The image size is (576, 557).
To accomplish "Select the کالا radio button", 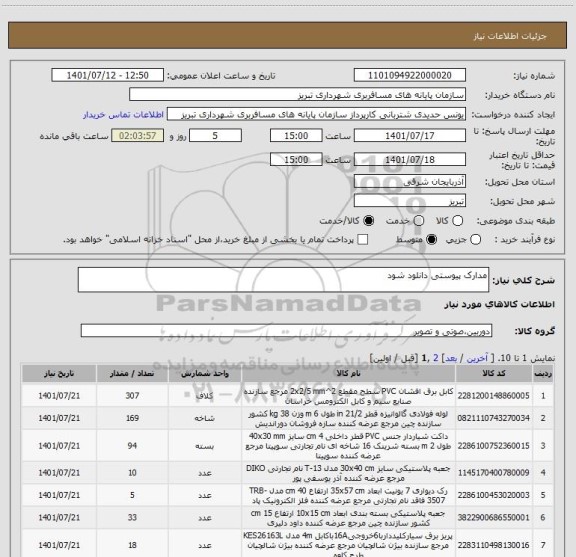I will 458,221.
